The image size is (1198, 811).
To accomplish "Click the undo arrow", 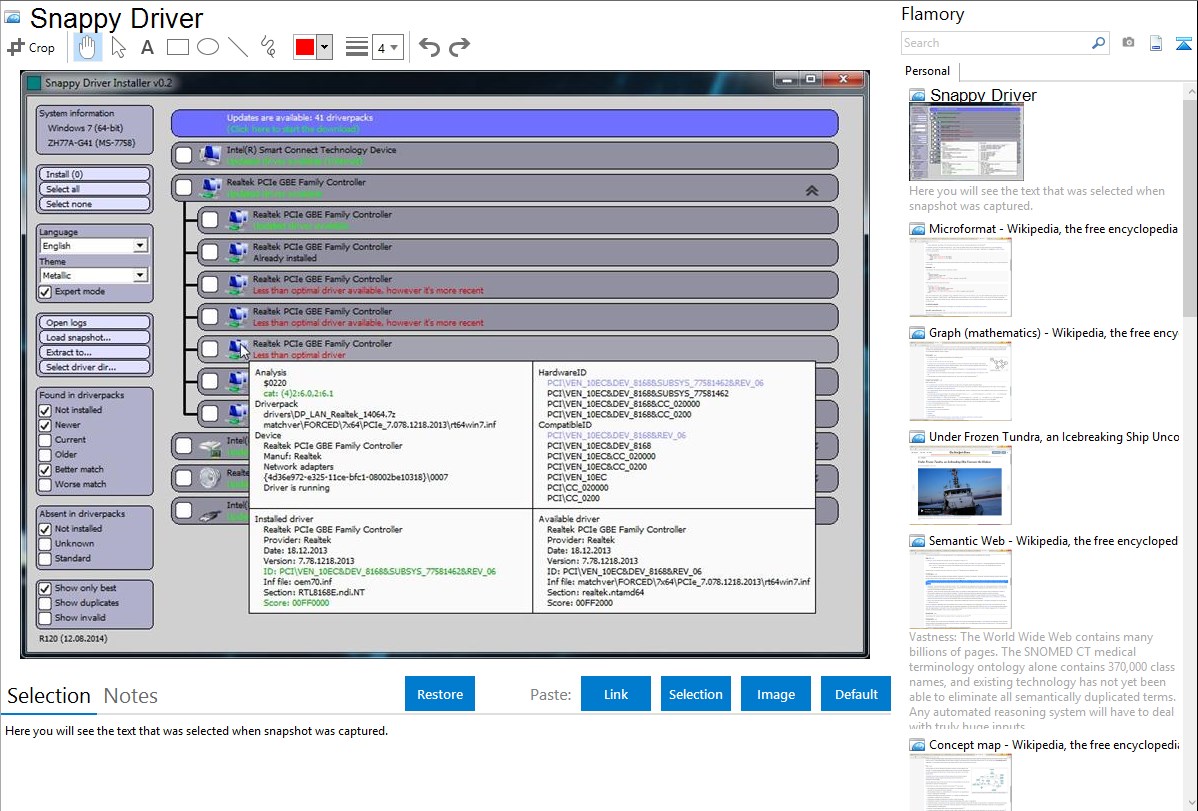I will (429, 47).
